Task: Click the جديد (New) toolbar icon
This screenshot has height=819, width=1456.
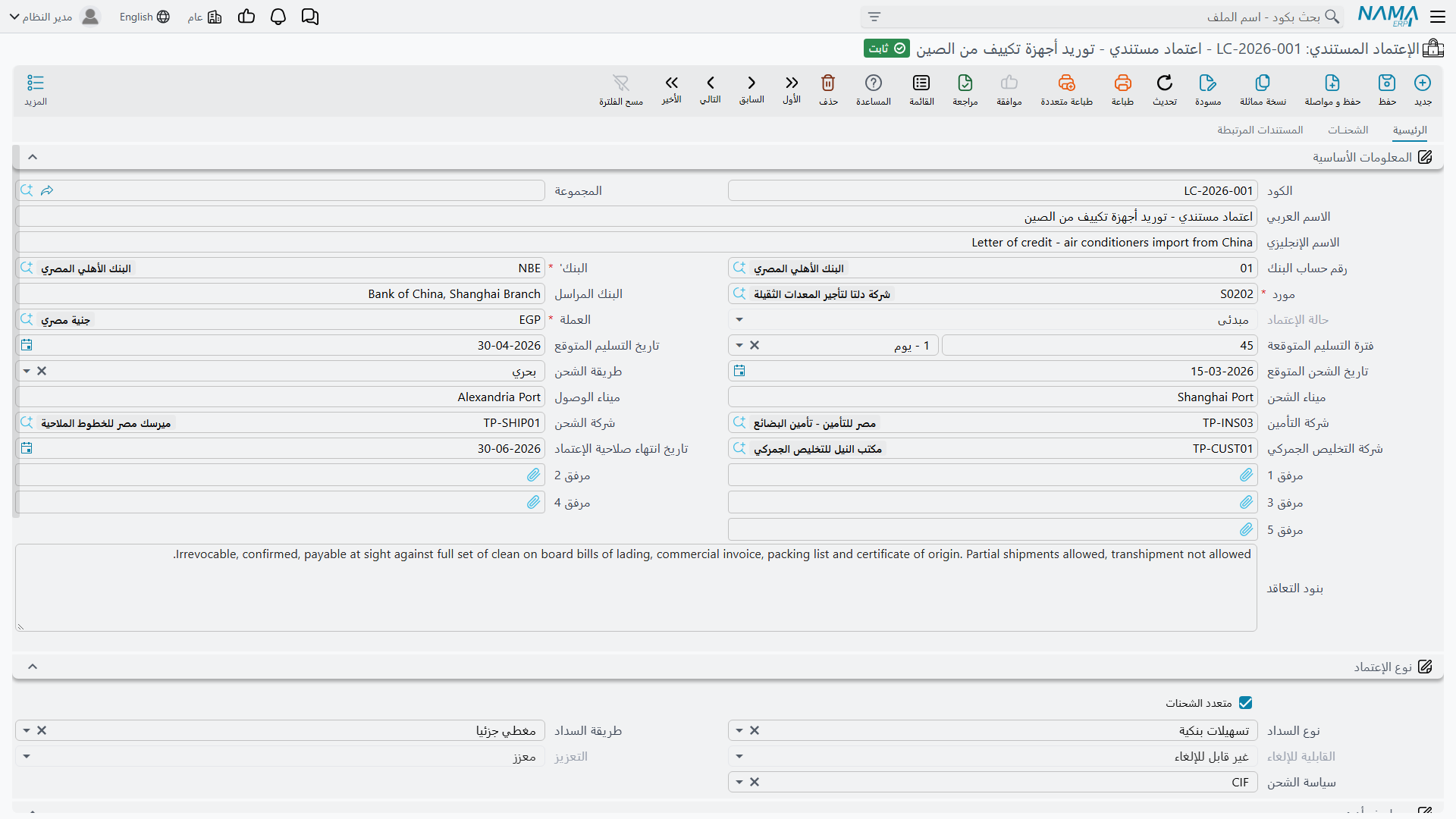Action: pyautogui.click(x=1423, y=83)
